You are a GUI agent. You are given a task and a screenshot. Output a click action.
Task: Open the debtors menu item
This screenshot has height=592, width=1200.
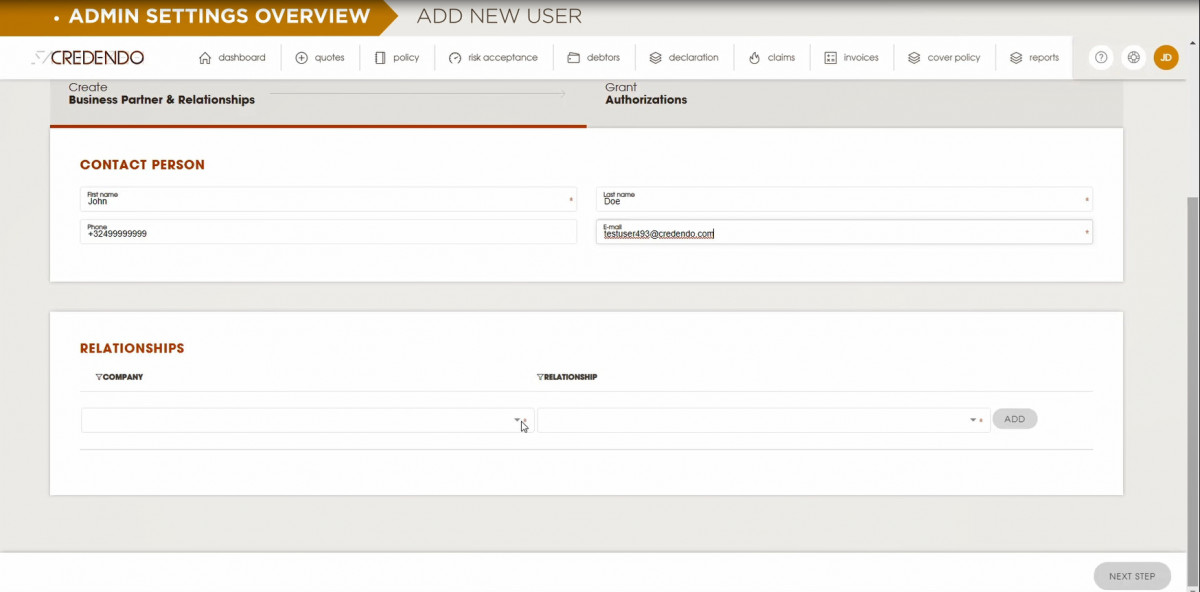593,58
